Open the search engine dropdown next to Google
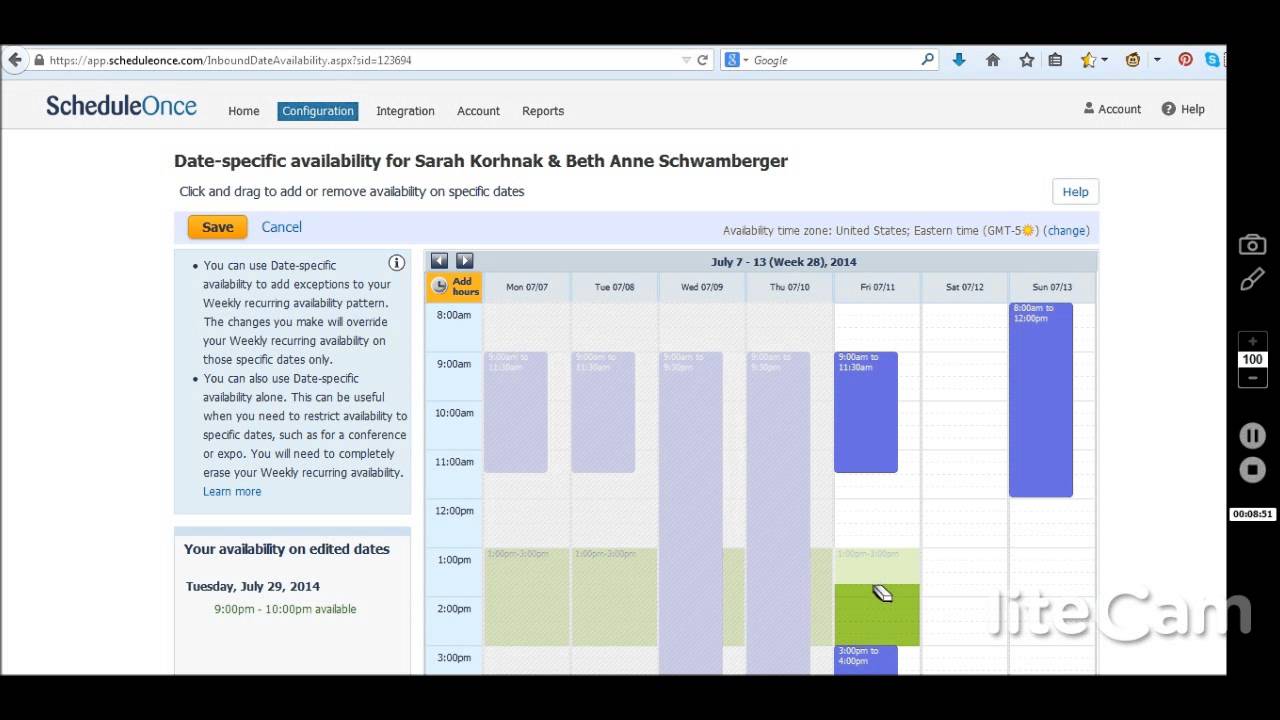The image size is (1280, 720). click(x=736, y=60)
